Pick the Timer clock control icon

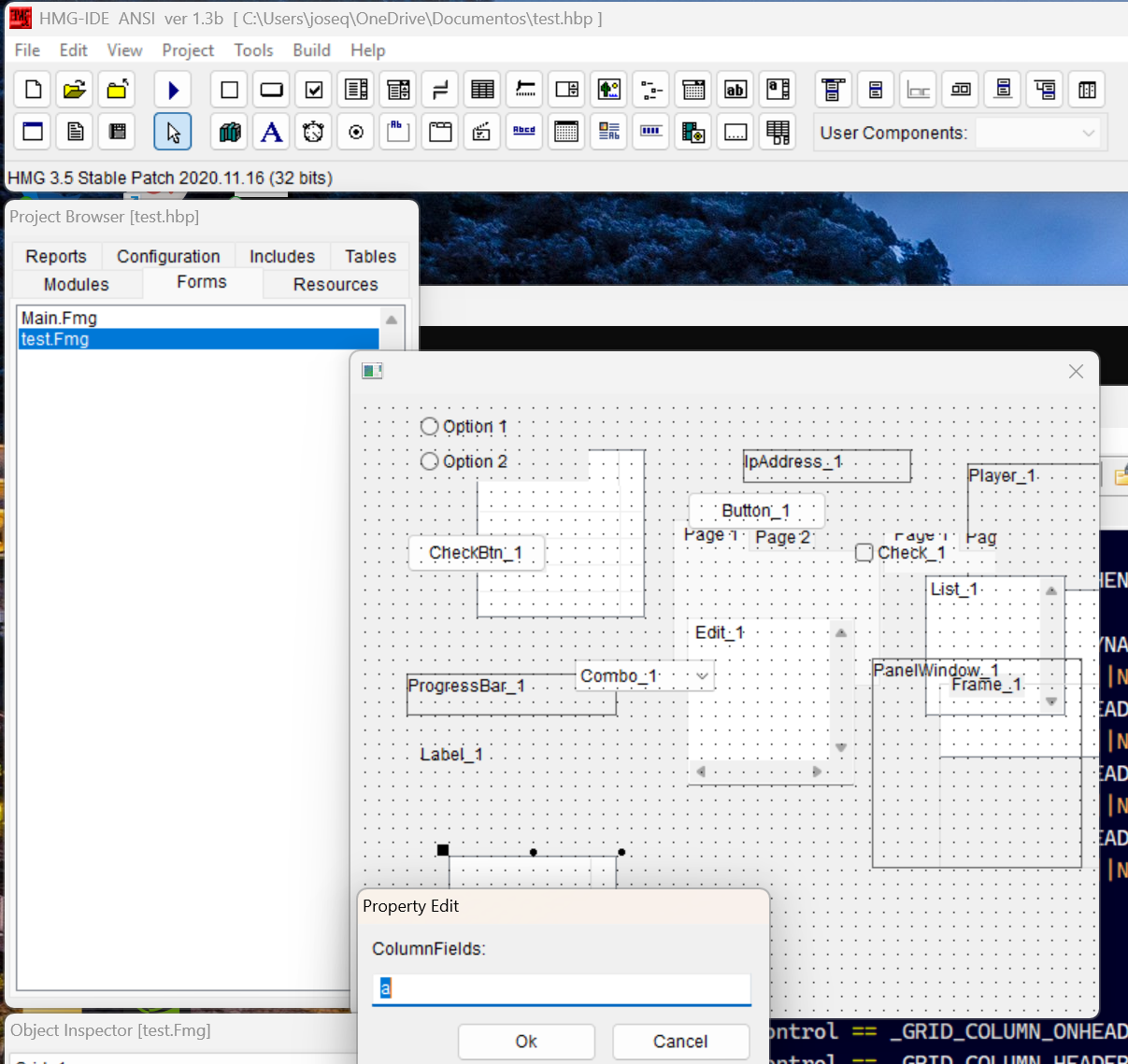[313, 132]
